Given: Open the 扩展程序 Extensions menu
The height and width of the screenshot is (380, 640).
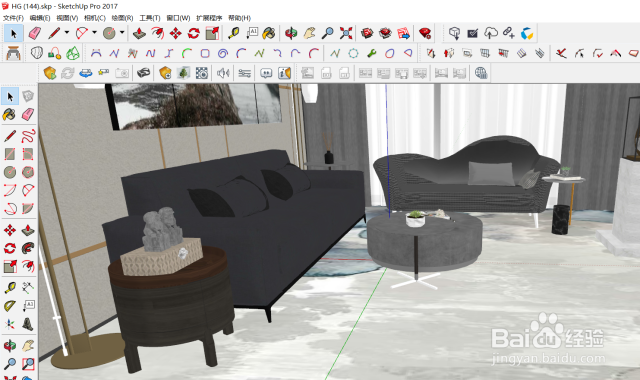Looking at the screenshot, I should (209, 18).
